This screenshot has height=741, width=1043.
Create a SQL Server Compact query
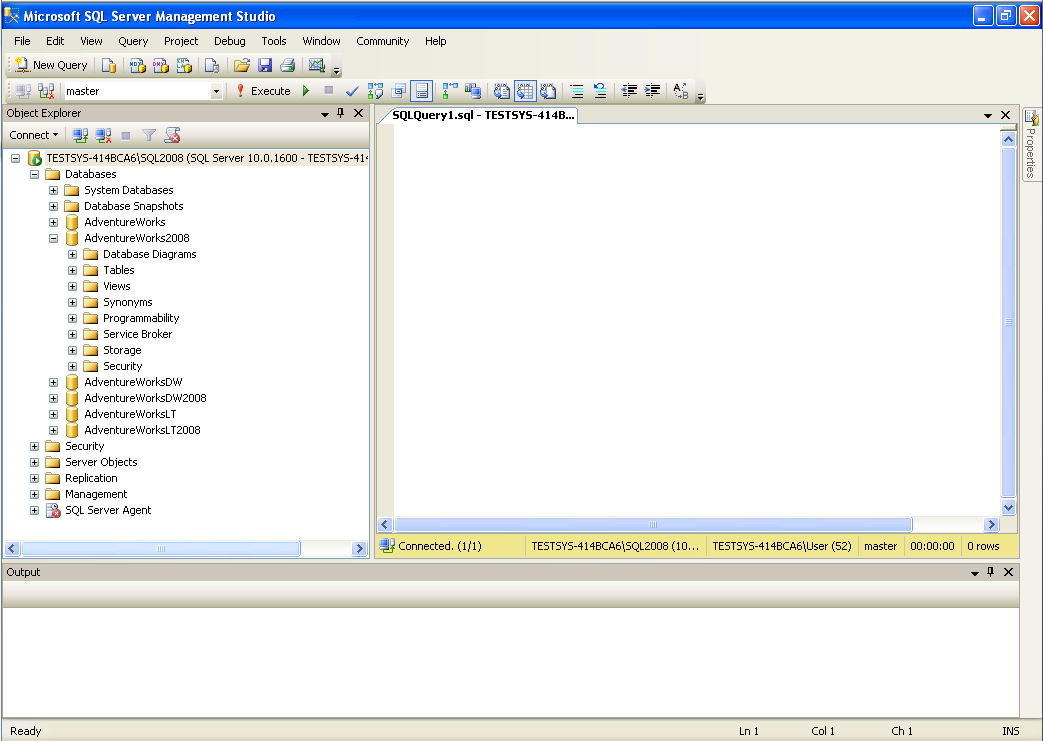click(x=212, y=65)
